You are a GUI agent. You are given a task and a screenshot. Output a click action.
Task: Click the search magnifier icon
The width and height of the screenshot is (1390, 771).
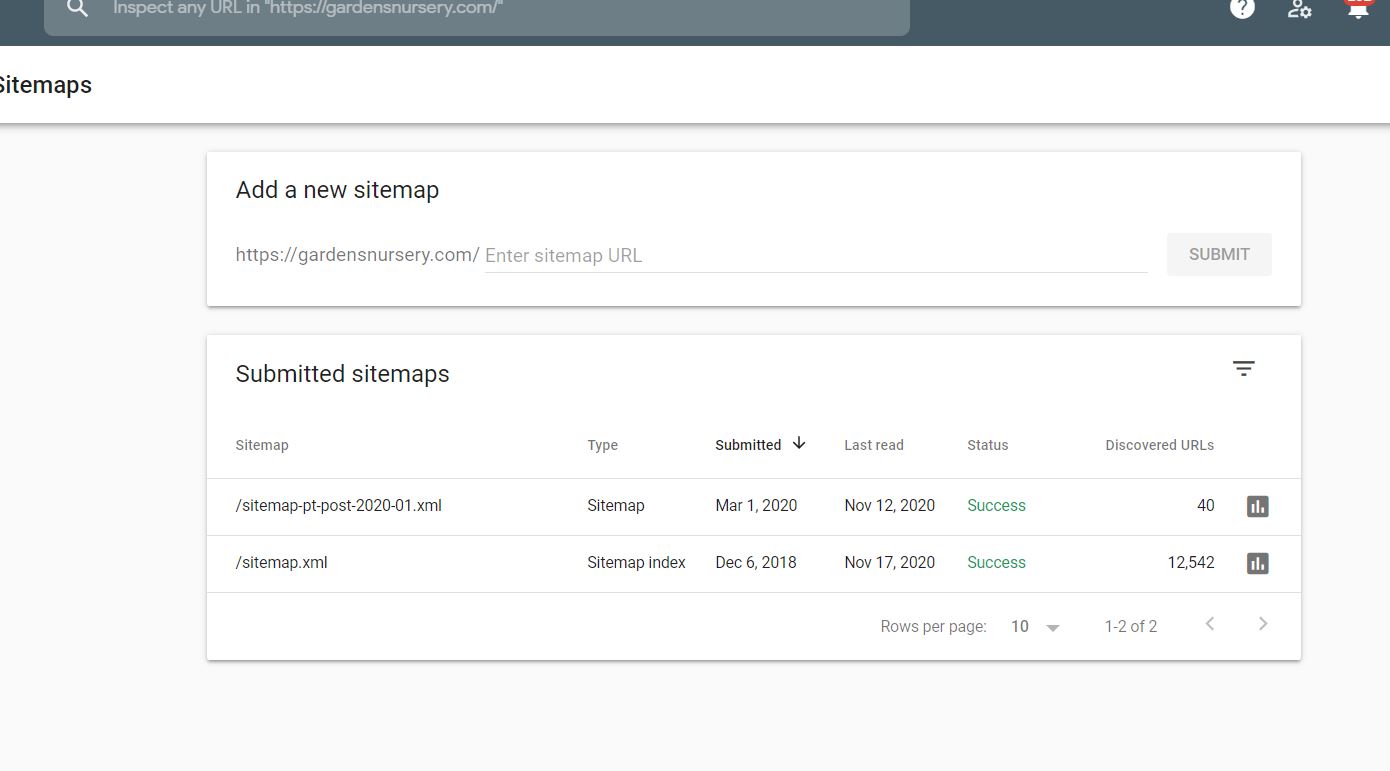(x=77, y=9)
